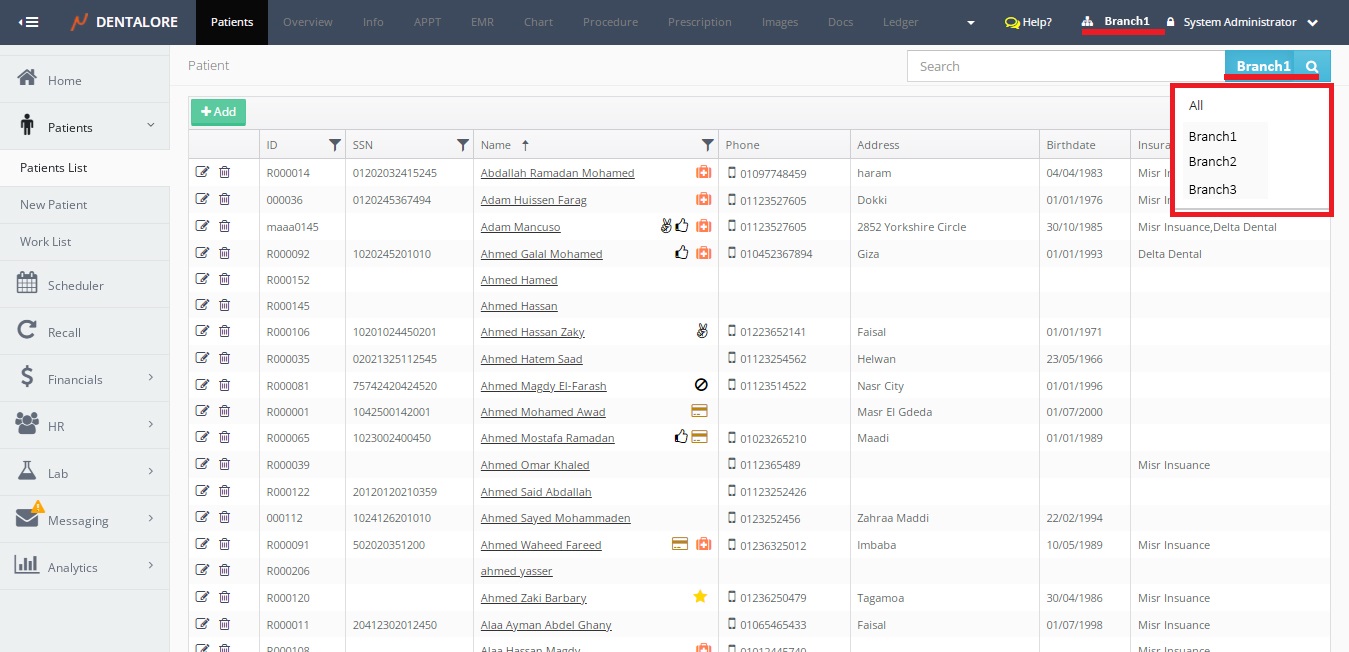1349x652 pixels.
Task: Open Ahmed Galal Mohamed patient link
Action: (541, 254)
